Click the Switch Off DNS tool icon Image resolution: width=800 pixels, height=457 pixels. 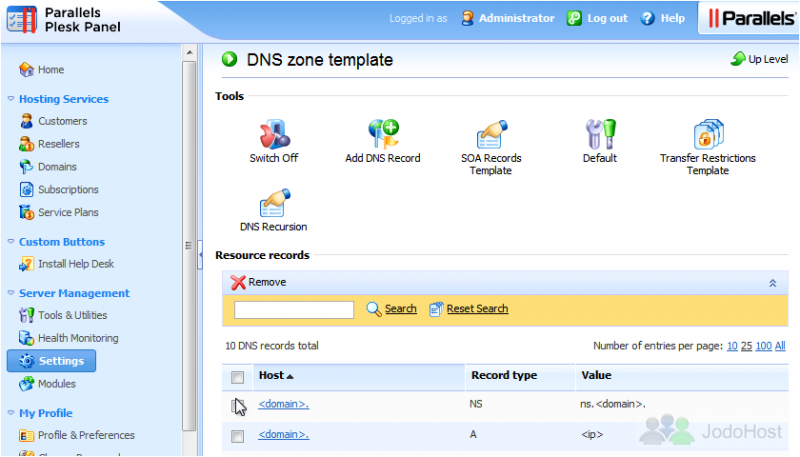(x=274, y=134)
